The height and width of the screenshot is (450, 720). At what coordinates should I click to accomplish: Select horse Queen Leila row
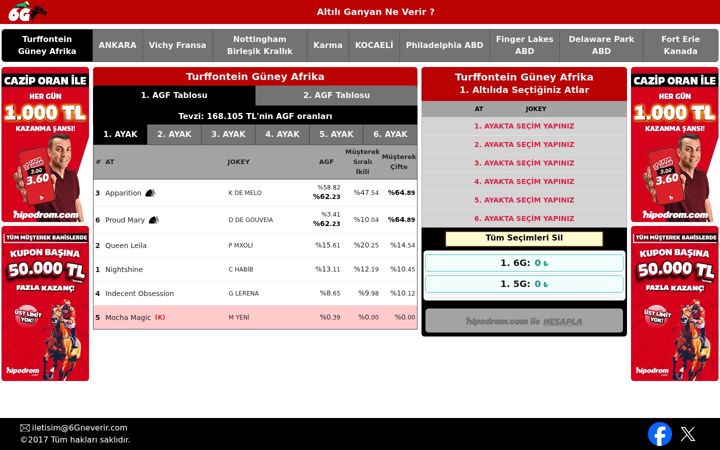click(255, 245)
